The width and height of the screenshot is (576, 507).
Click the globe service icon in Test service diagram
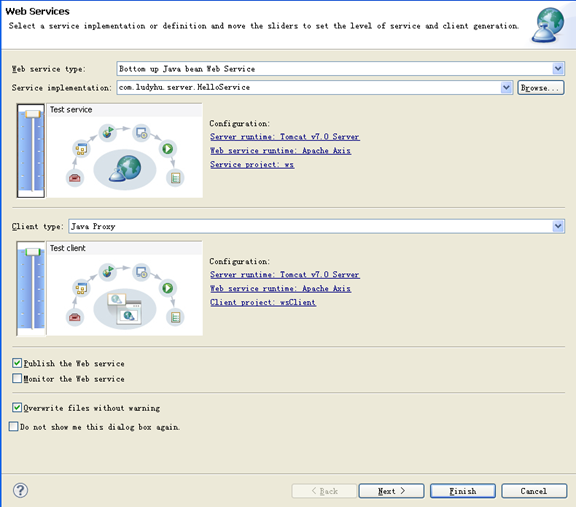[125, 169]
